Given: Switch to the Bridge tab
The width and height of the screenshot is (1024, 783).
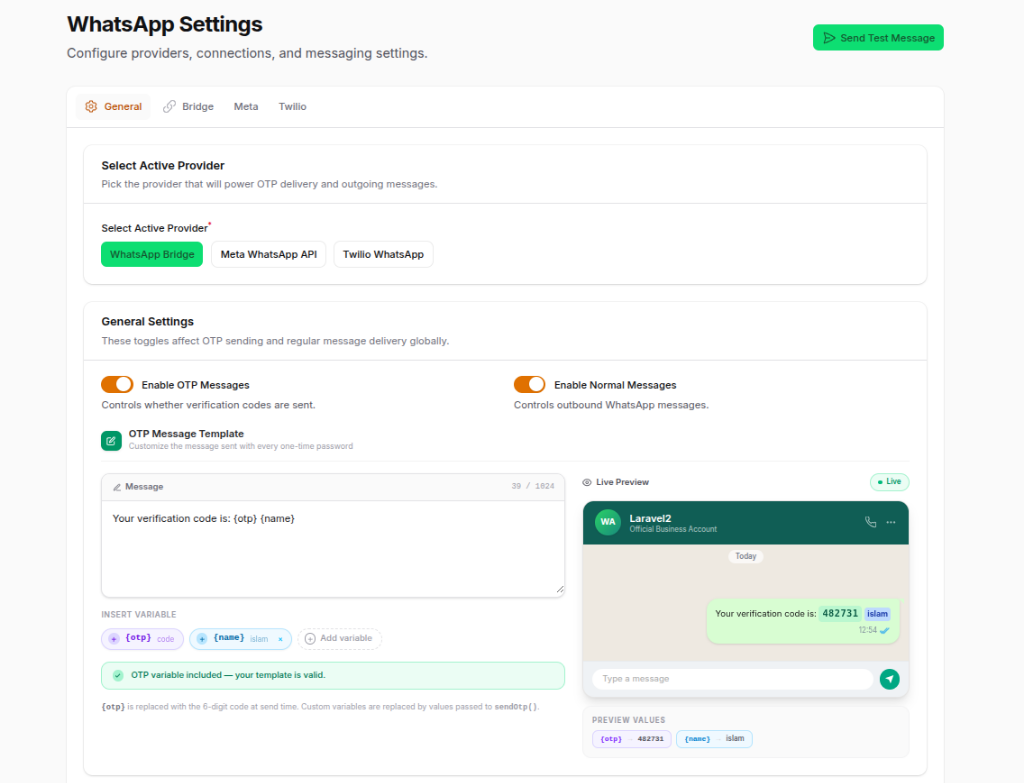Looking at the screenshot, I should (188, 106).
